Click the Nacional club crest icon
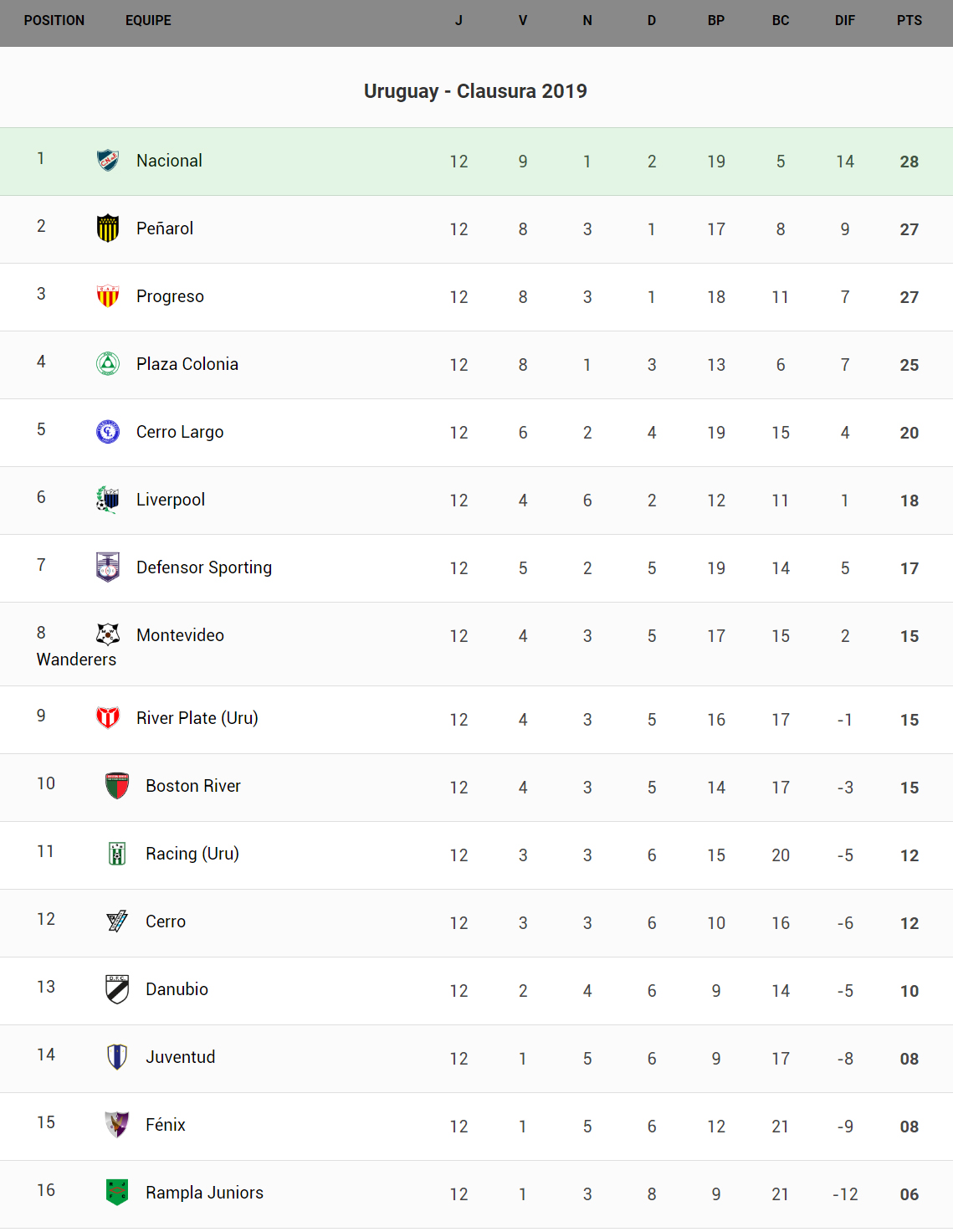Image resolution: width=953 pixels, height=1232 pixels. [x=108, y=160]
